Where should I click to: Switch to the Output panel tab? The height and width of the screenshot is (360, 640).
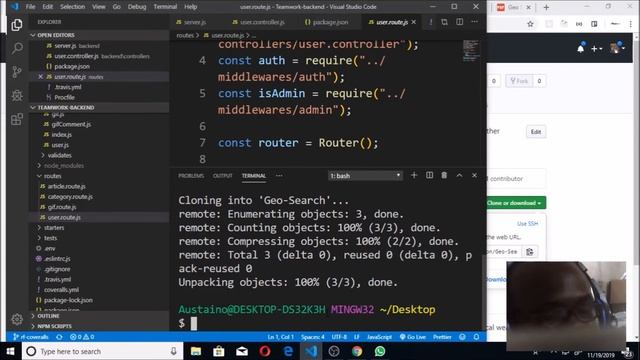222,176
